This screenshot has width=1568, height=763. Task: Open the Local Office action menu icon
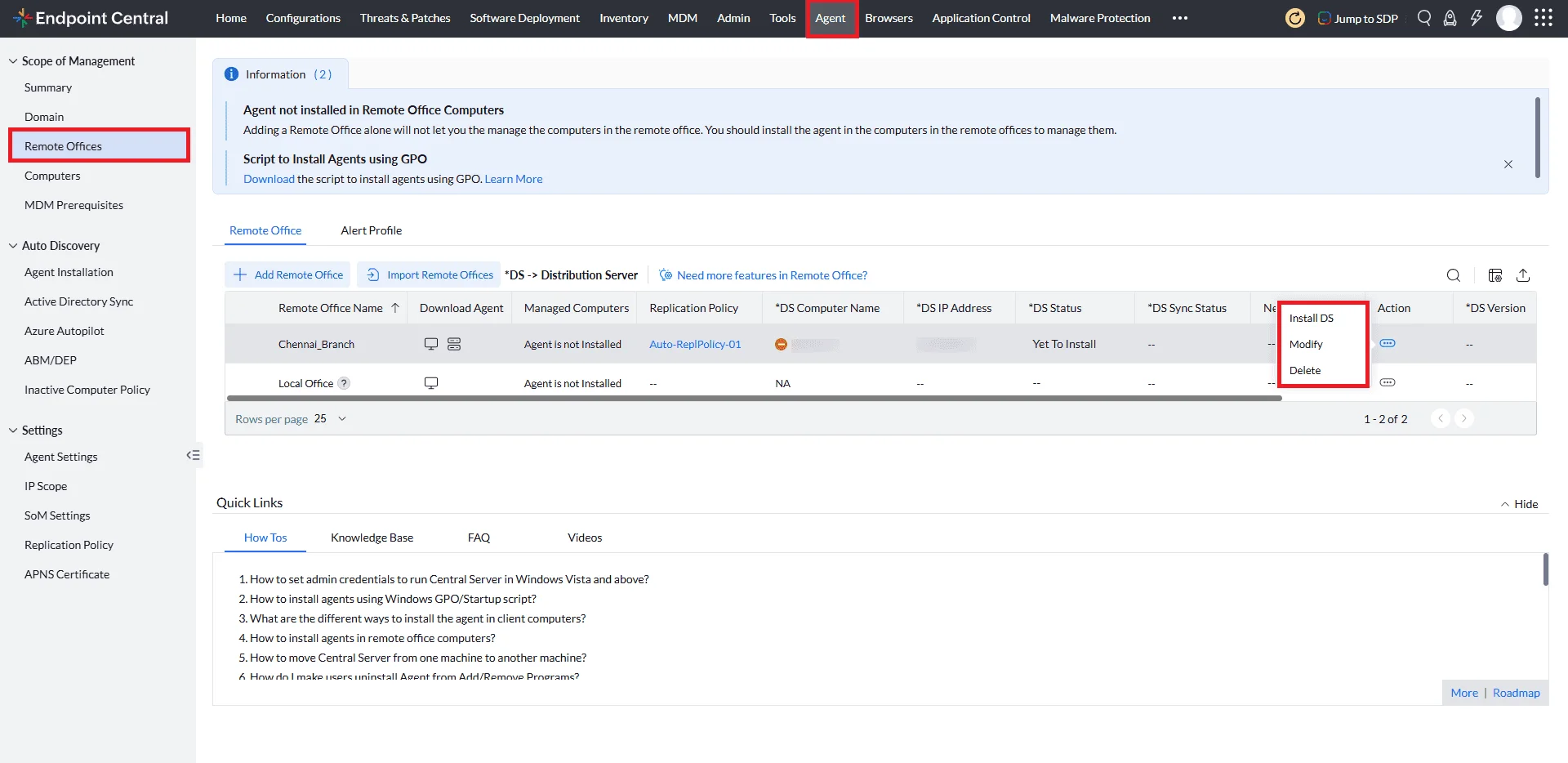(x=1388, y=382)
